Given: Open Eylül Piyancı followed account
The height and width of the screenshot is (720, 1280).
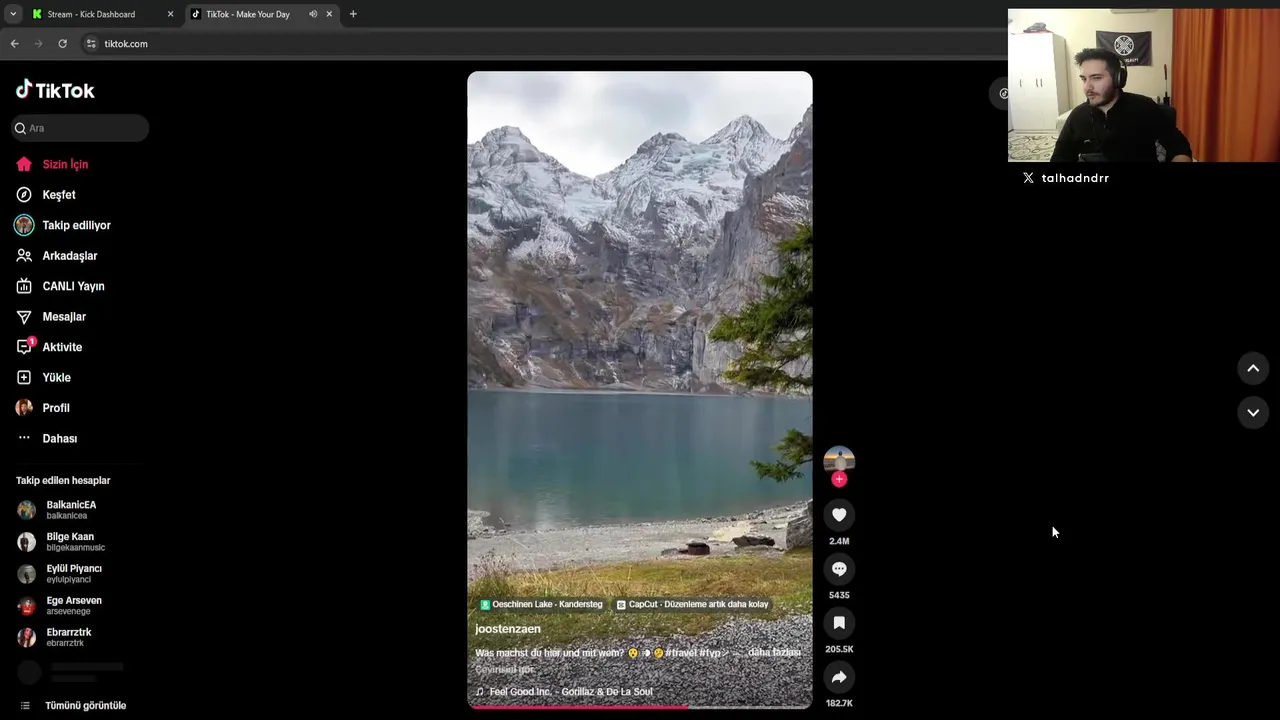Looking at the screenshot, I should [74, 574].
